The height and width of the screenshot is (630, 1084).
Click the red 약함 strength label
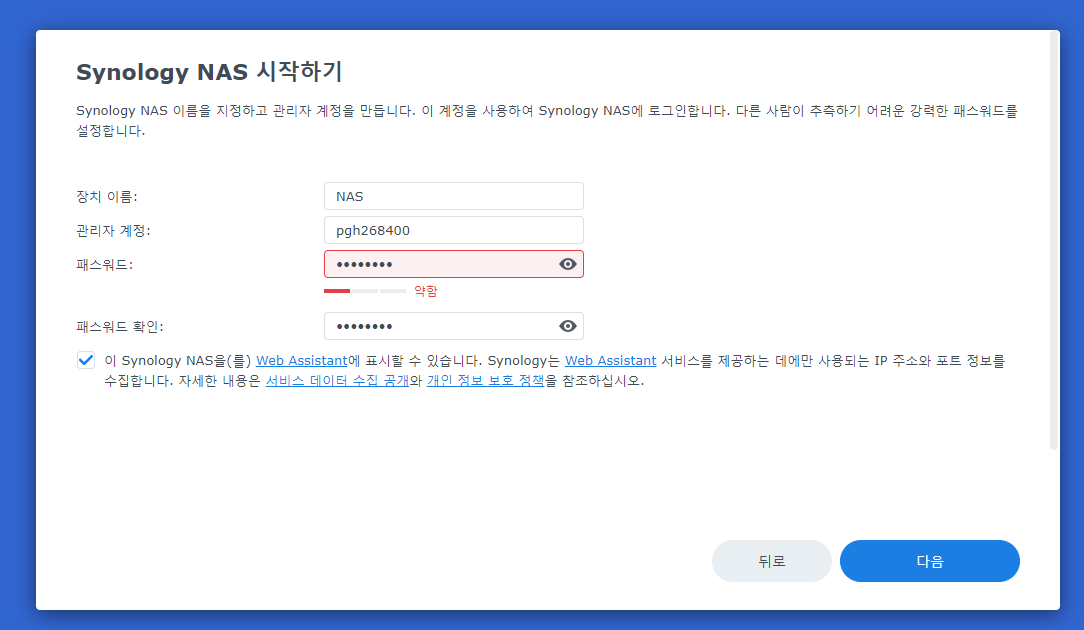click(x=426, y=291)
